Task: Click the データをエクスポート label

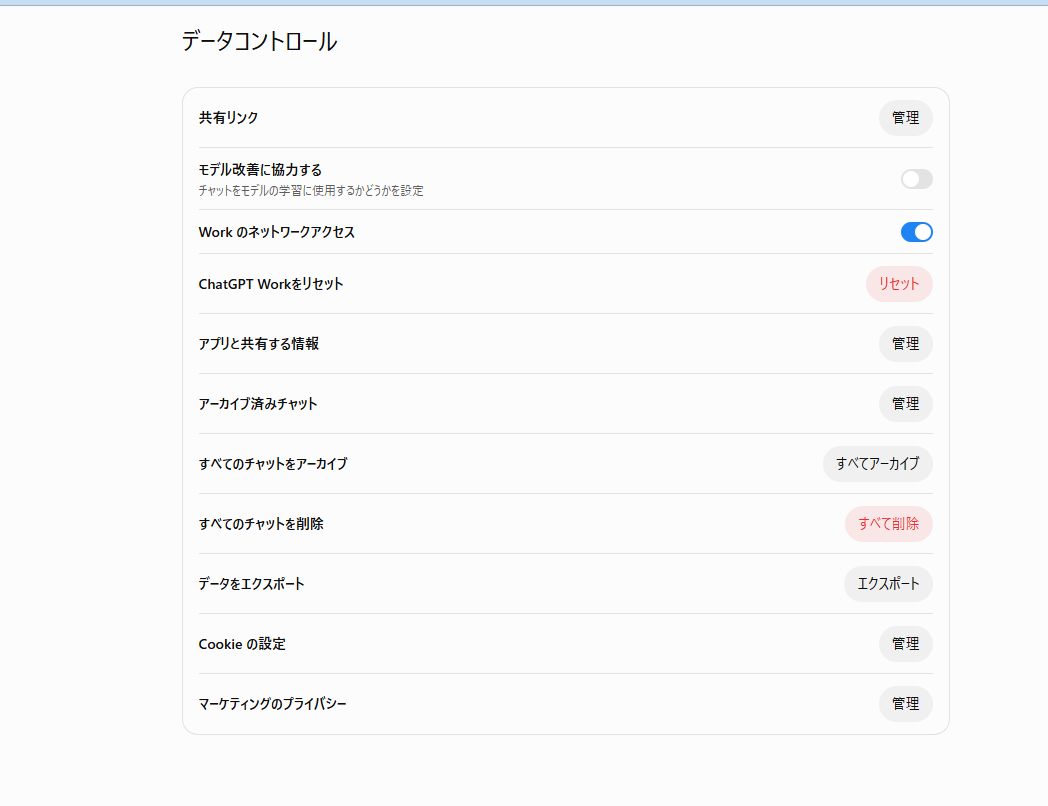Action: click(x=251, y=584)
